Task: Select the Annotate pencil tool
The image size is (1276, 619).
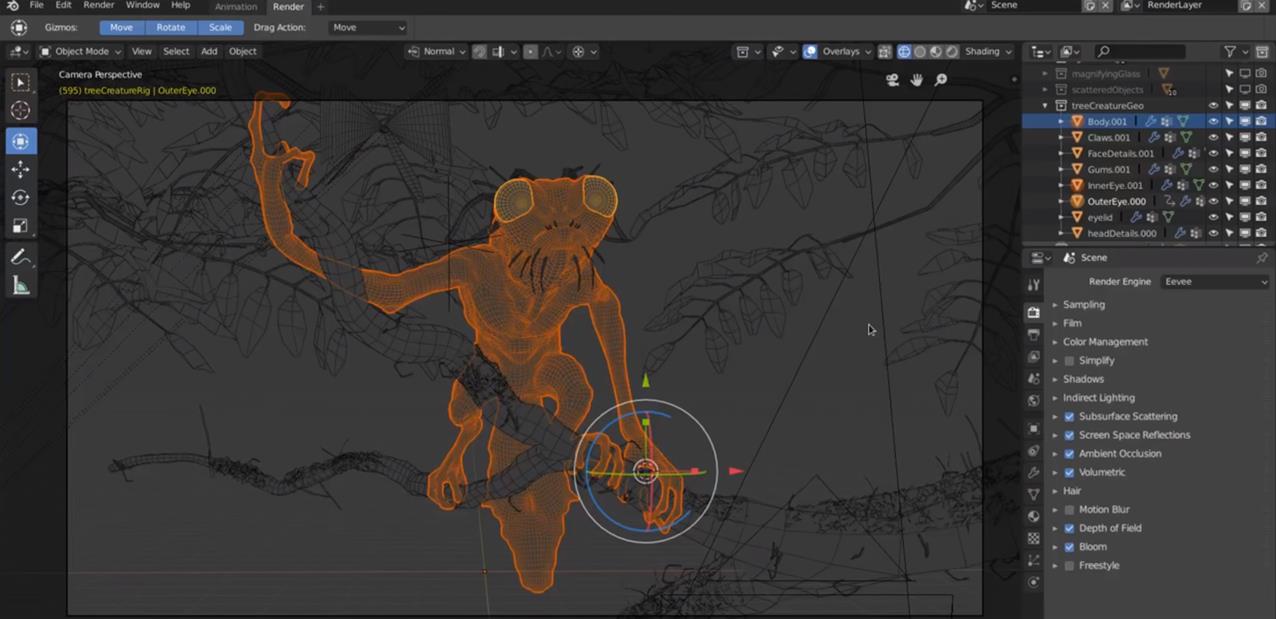Action: [x=20, y=258]
